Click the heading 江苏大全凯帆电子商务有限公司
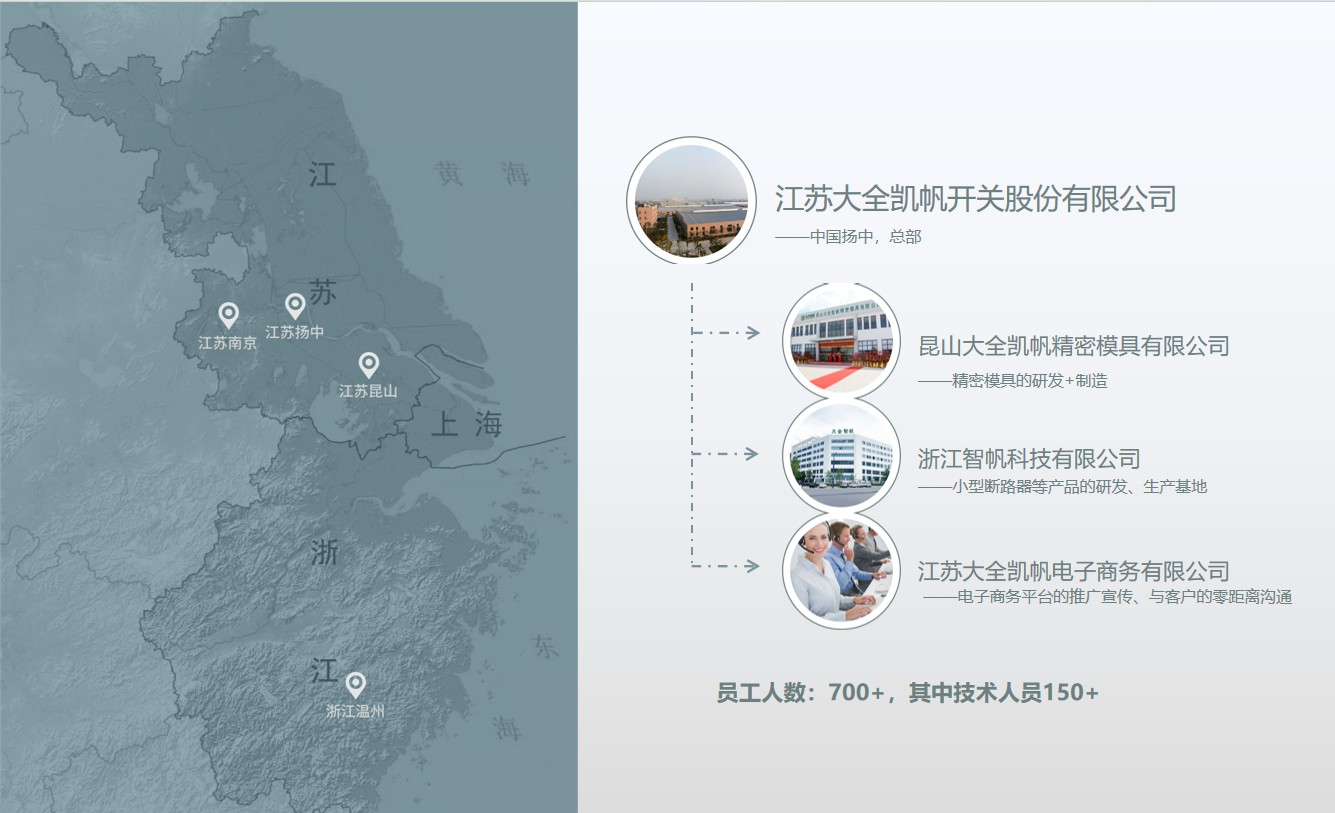 [1074, 571]
